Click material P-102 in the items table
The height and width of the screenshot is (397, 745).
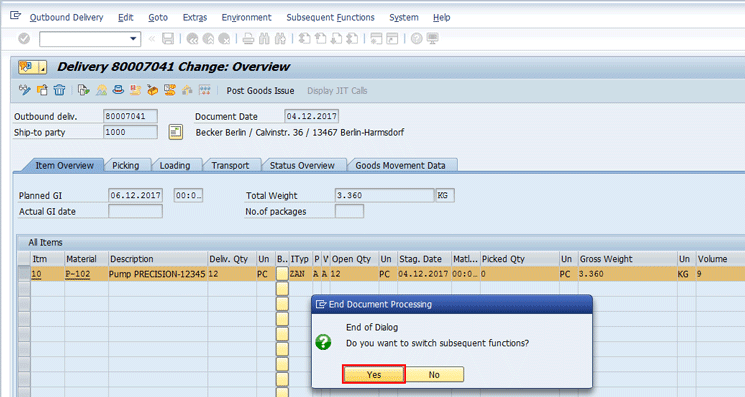pyautogui.click(x=77, y=274)
